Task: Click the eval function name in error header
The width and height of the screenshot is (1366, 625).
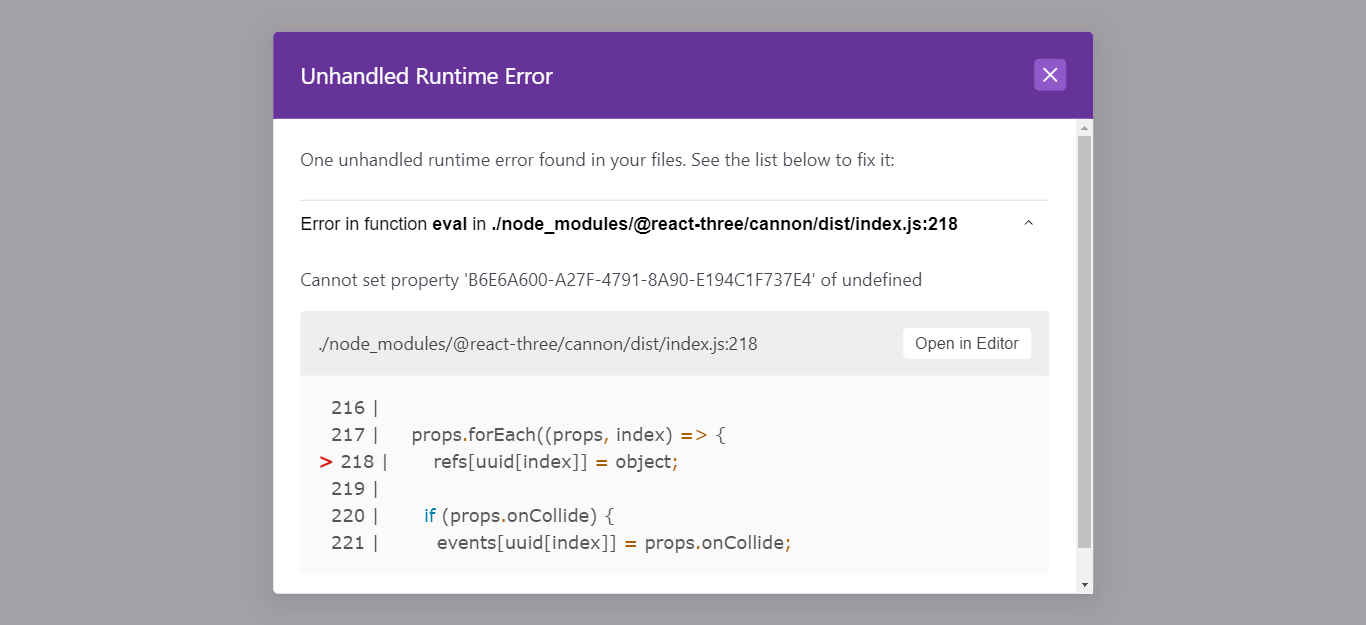Action: tap(448, 223)
